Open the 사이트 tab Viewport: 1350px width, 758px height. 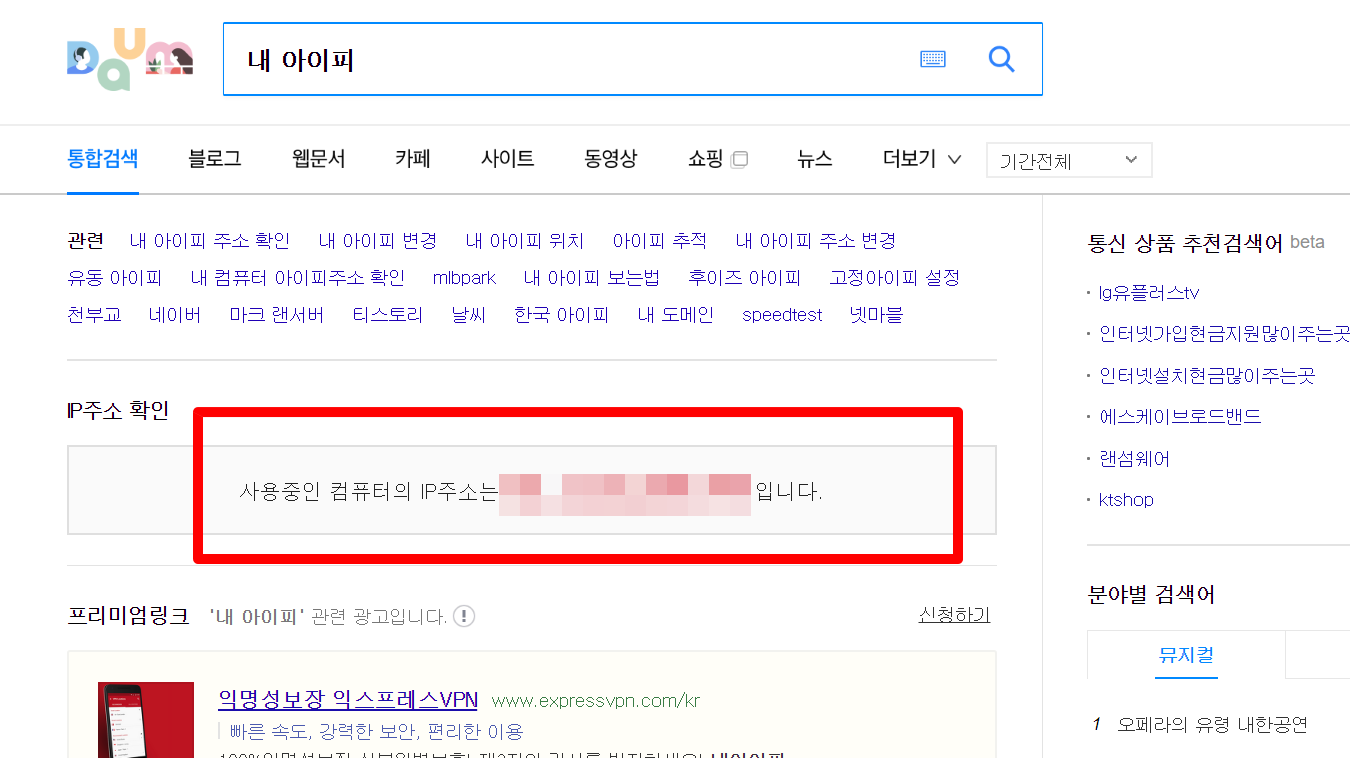click(507, 158)
